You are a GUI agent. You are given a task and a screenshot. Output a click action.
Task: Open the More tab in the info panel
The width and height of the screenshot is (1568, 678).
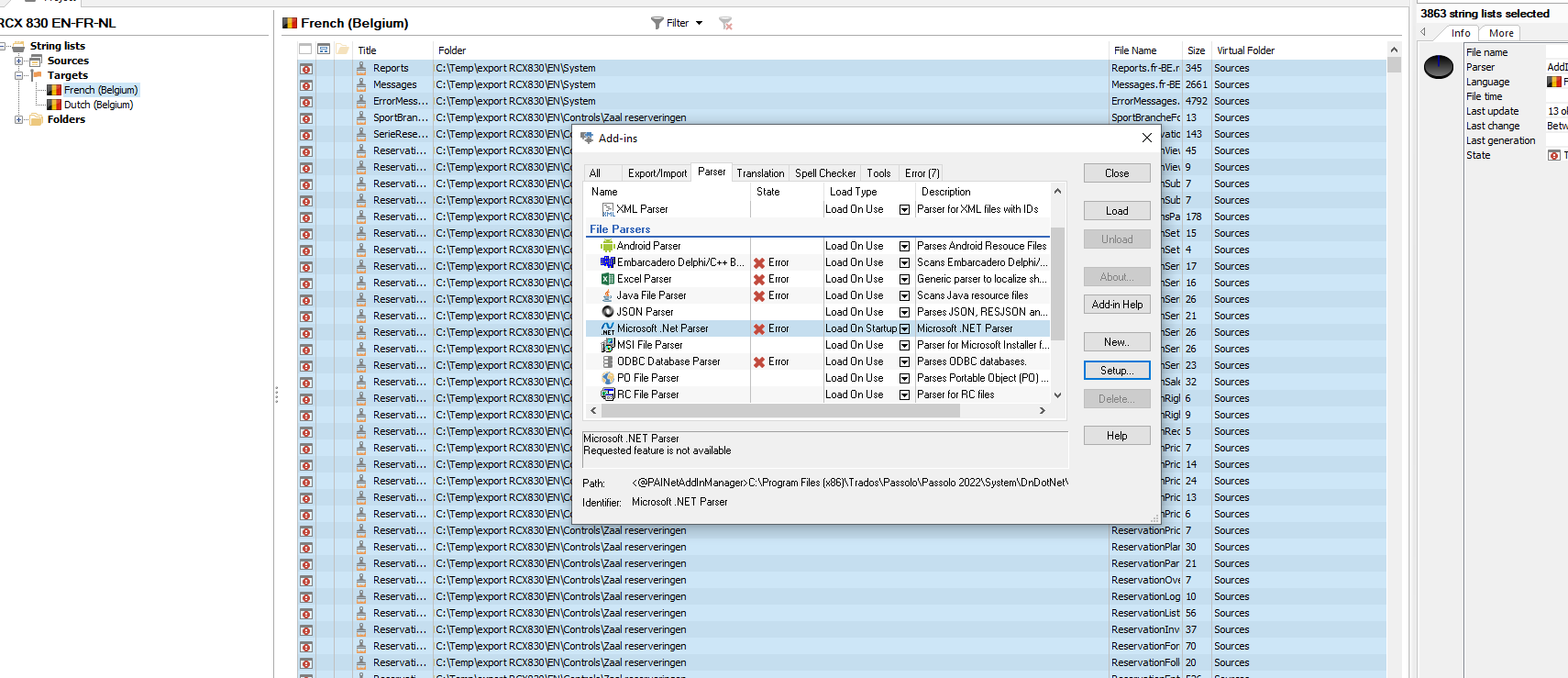[x=1501, y=33]
